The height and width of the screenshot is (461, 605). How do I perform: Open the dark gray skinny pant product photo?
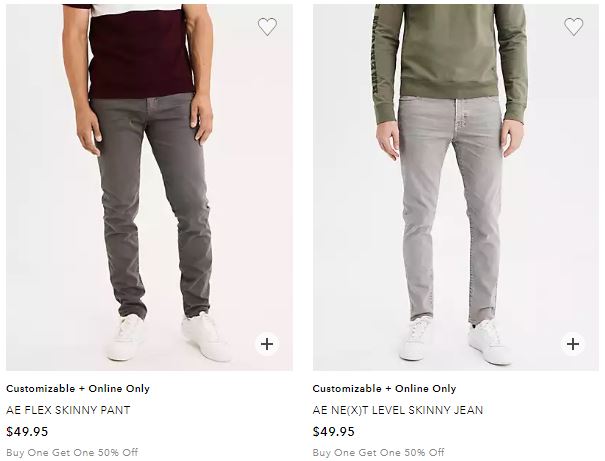149,187
